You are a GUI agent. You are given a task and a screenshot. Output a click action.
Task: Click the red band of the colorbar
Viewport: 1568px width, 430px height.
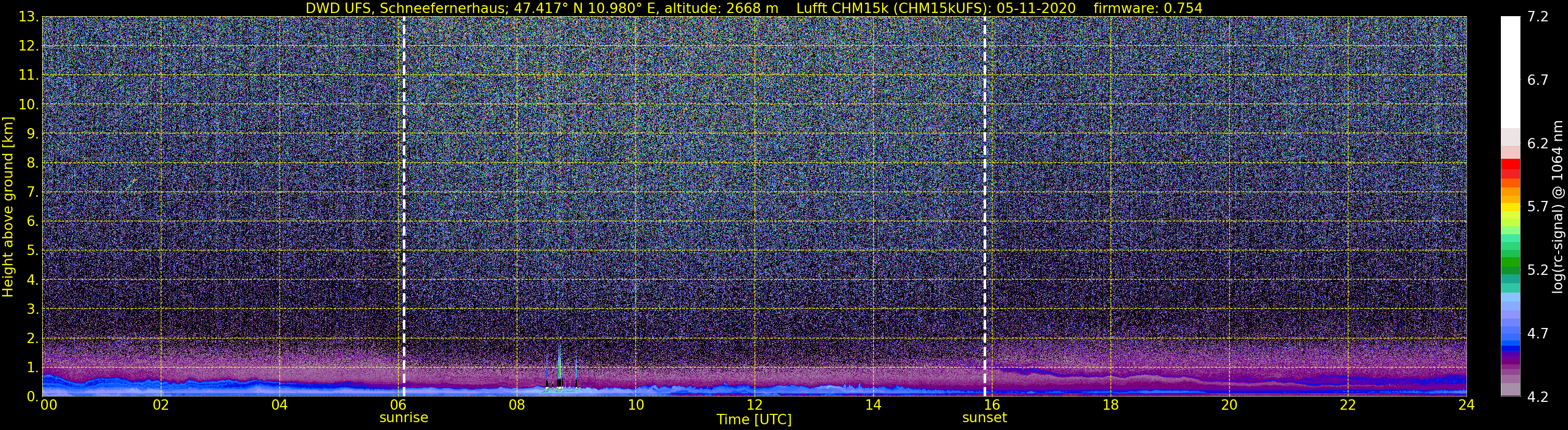click(1510, 168)
